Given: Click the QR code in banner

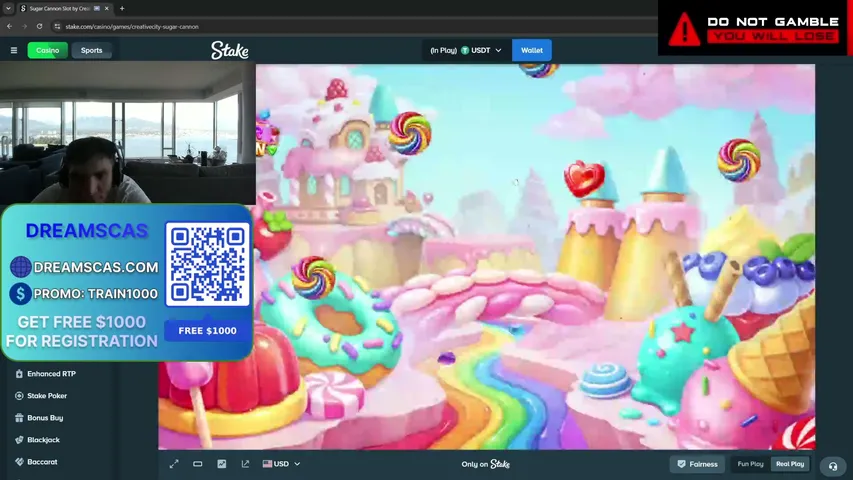Looking at the screenshot, I should [x=207, y=264].
